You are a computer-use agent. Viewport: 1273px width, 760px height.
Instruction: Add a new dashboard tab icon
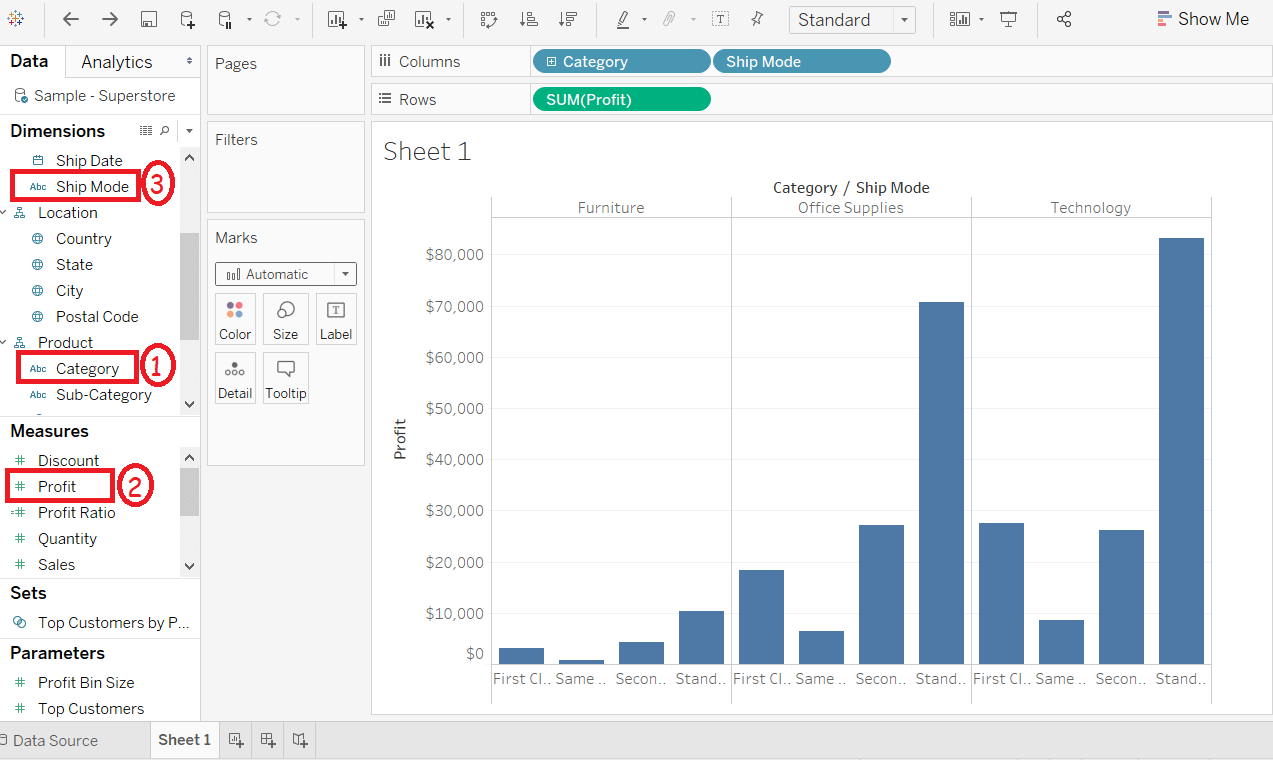pos(268,740)
